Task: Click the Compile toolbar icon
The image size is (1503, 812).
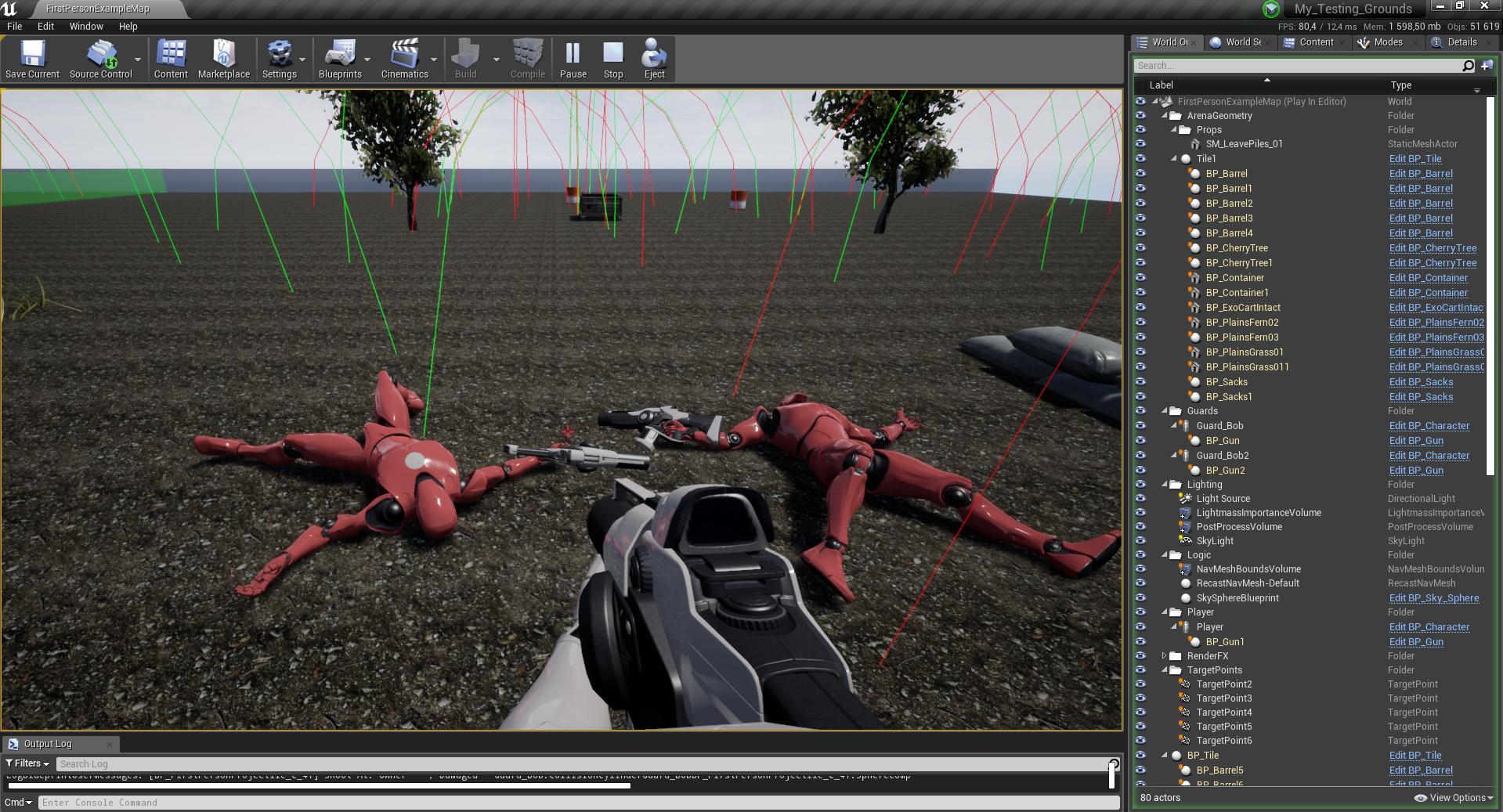Action: [527, 59]
